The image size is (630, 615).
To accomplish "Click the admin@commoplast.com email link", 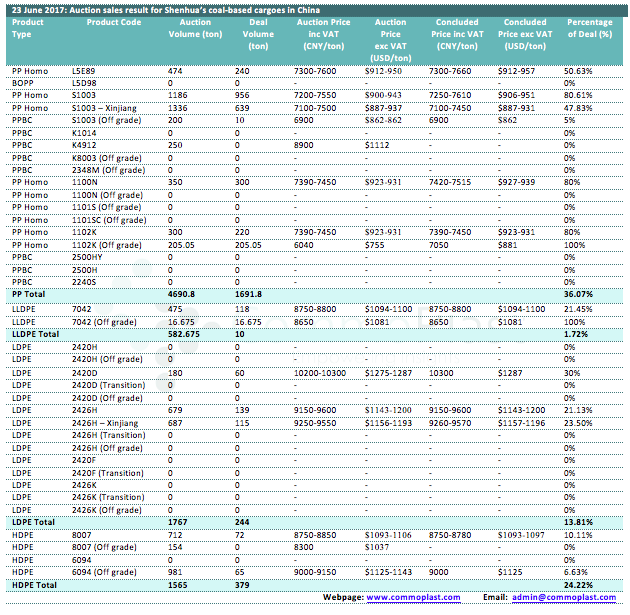I will tap(563, 597).
